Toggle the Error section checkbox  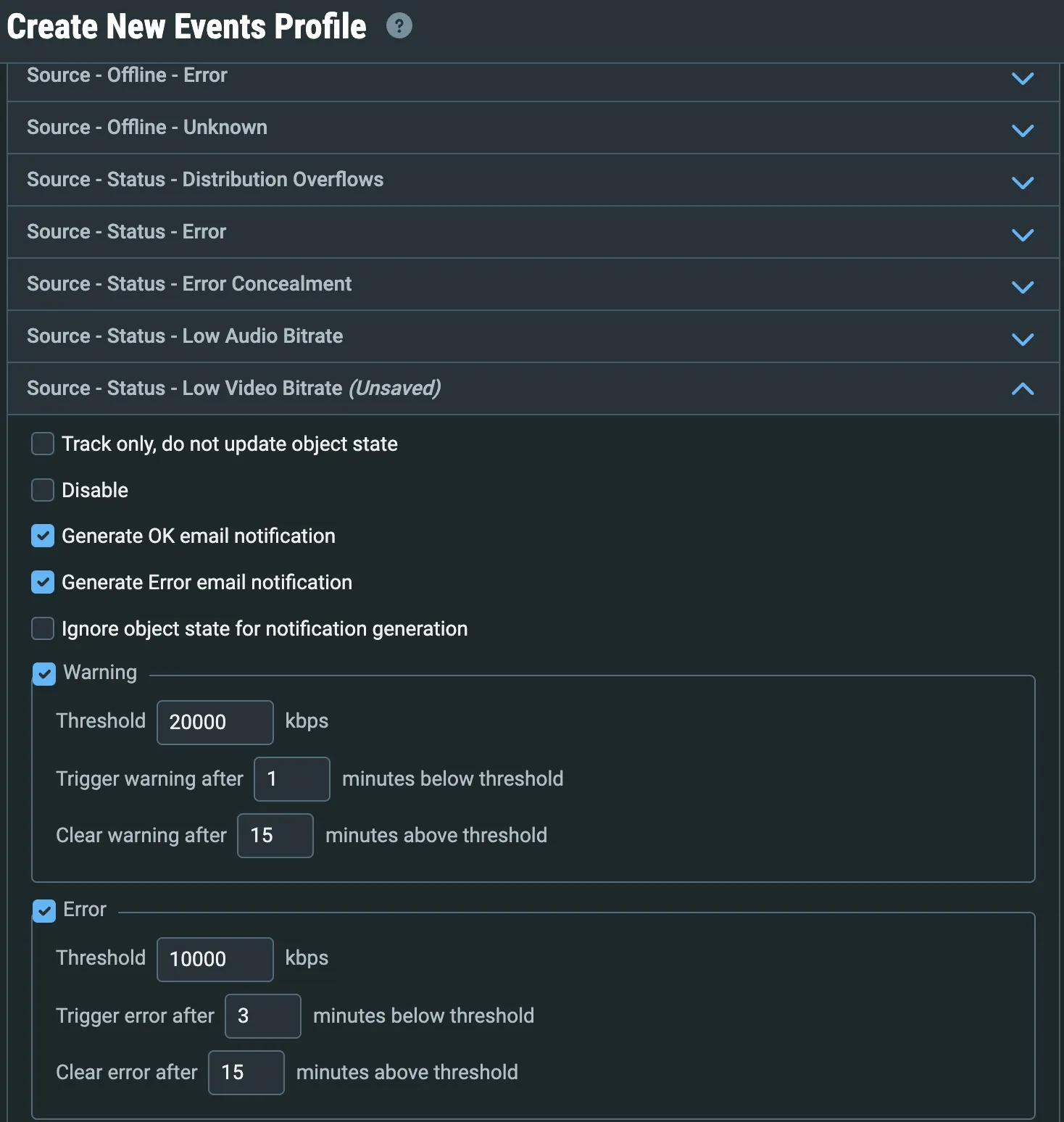point(44,910)
